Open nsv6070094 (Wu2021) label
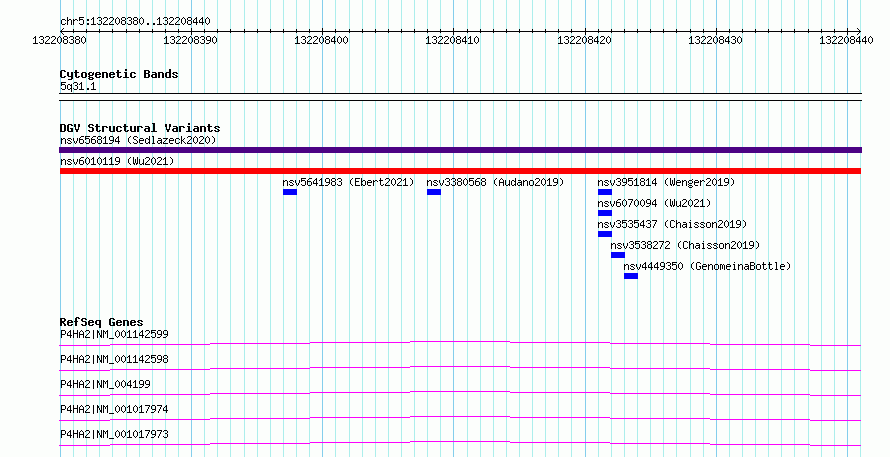 click(x=654, y=203)
